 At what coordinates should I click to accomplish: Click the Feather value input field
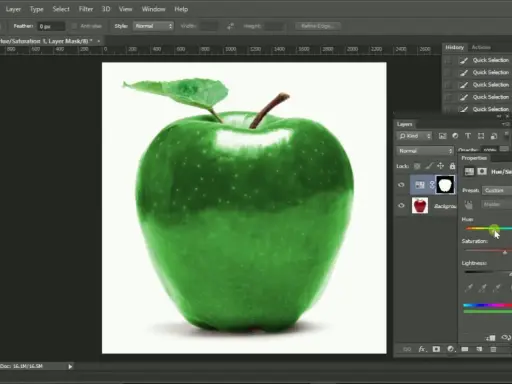[x=51, y=26]
